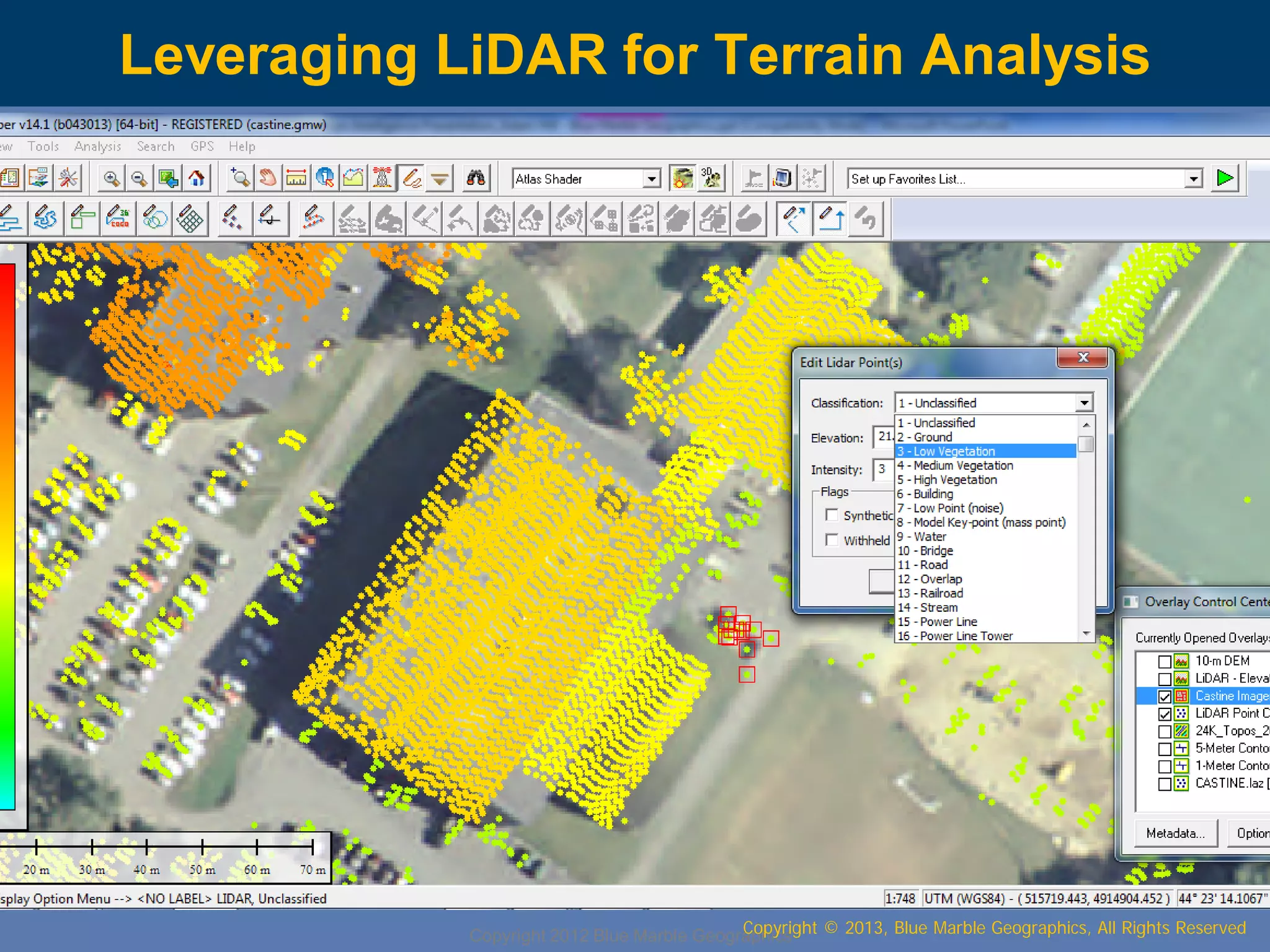The height and width of the screenshot is (952, 1270).
Task: Uncheck the LiDAR Point C overlay
Action: point(1165,713)
